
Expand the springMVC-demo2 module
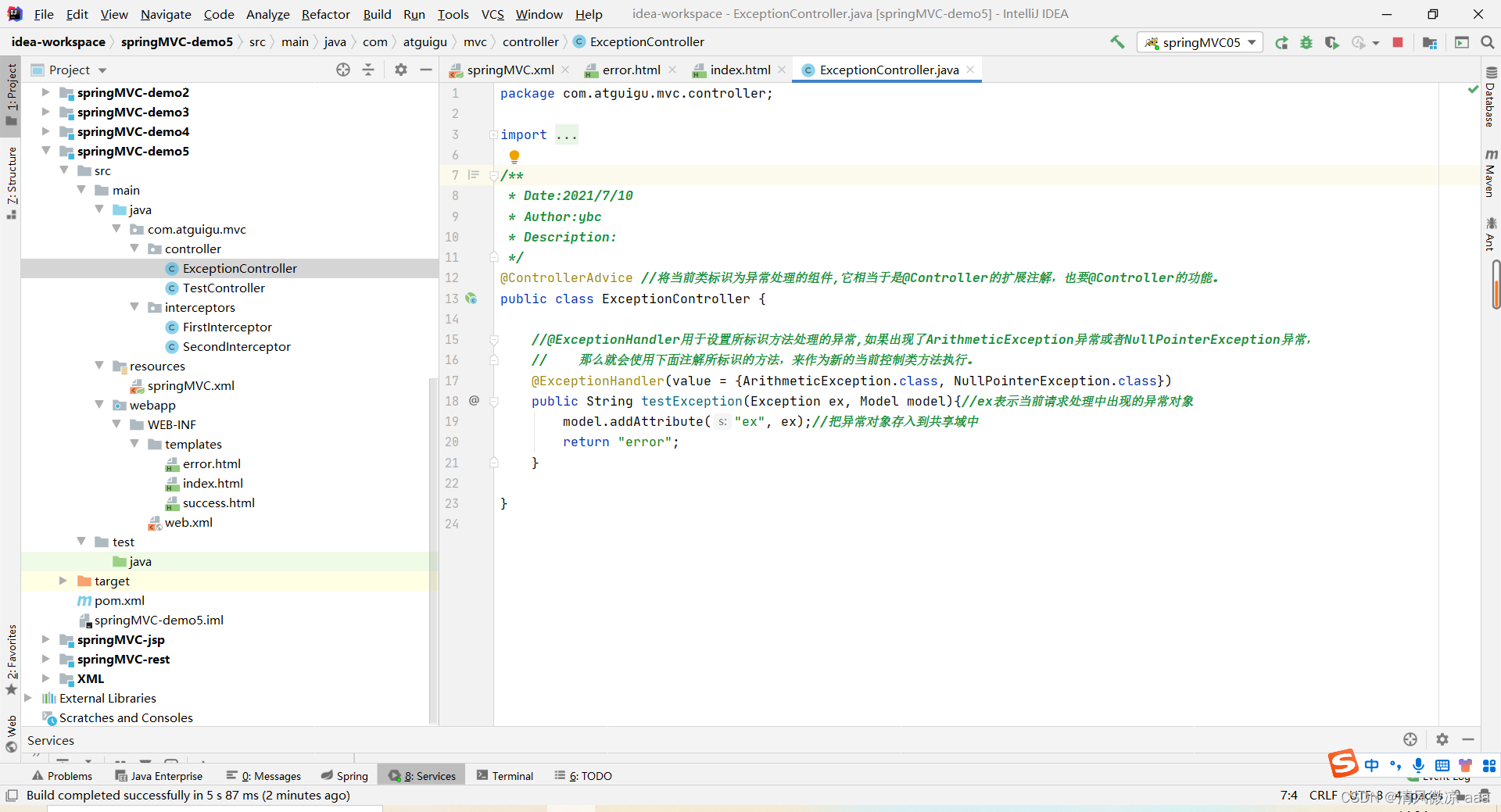pos(46,92)
